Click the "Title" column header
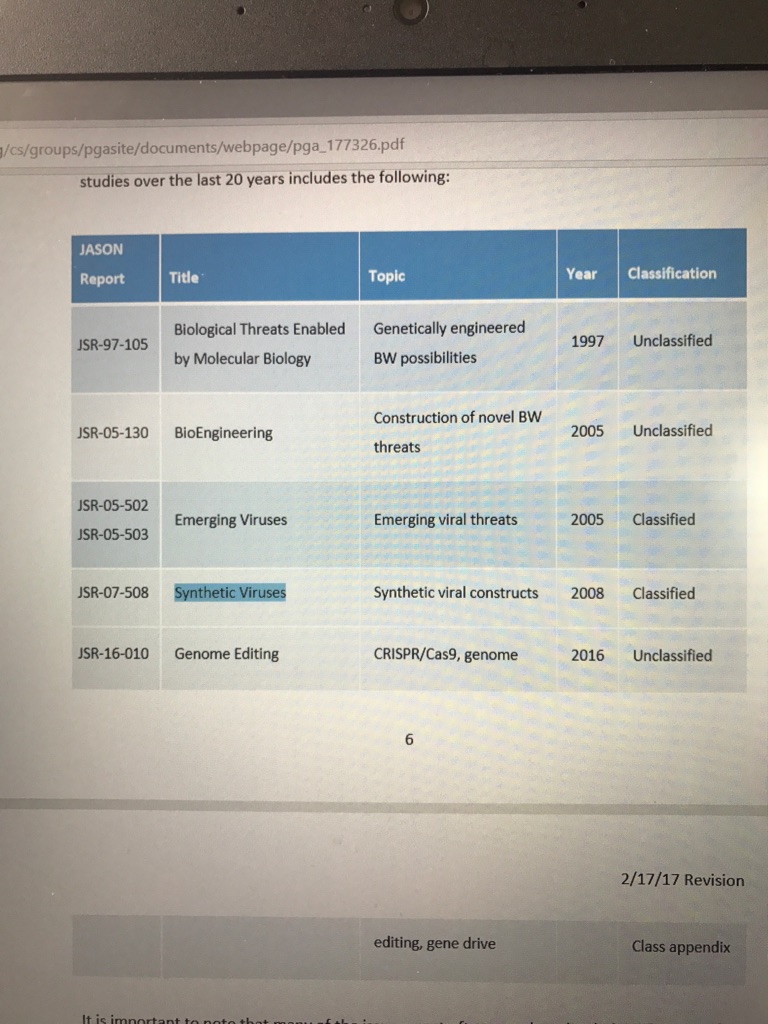Viewport: 768px width, 1024px height. point(184,278)
